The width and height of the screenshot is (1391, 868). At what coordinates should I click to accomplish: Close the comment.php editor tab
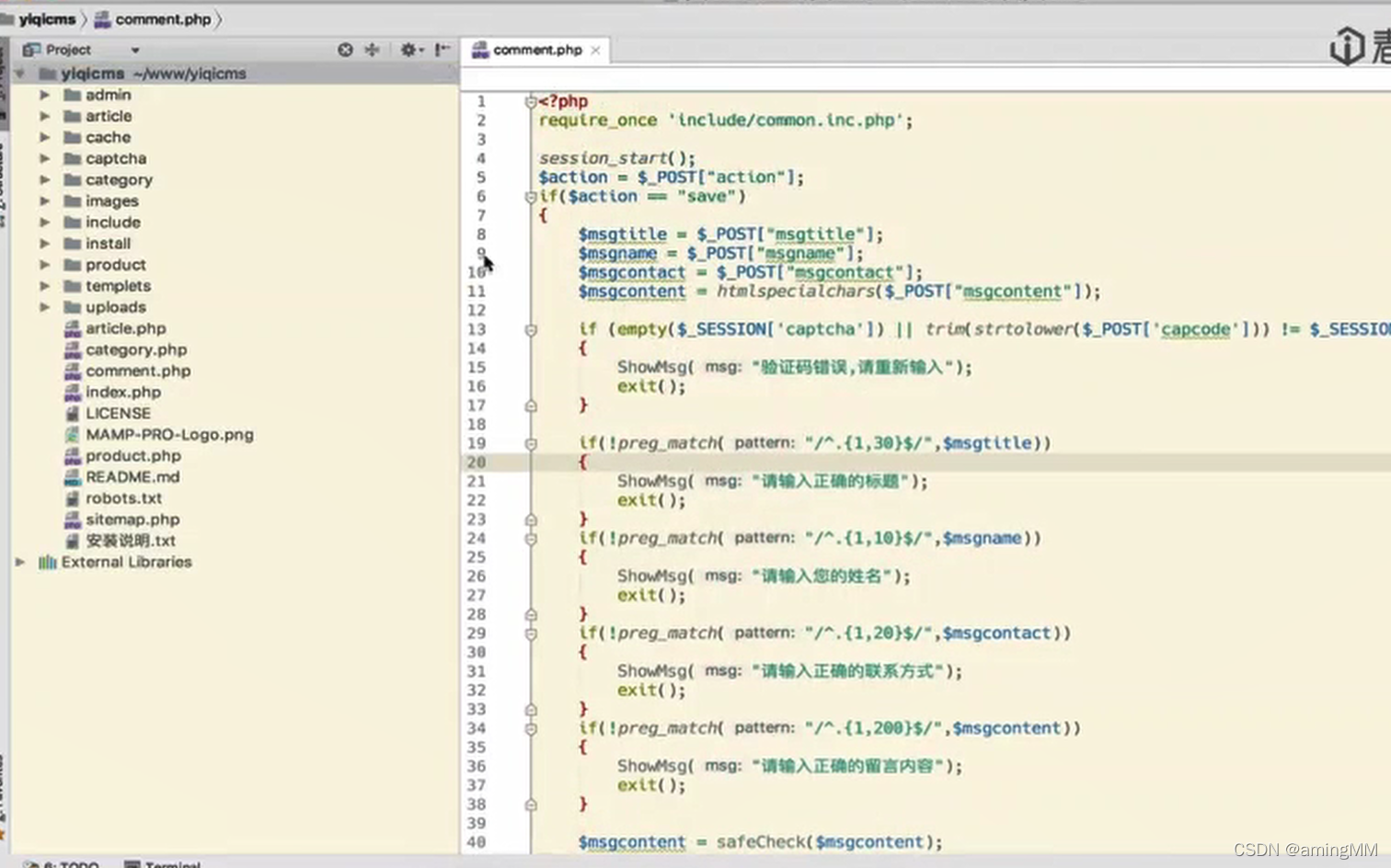(595, 51)
